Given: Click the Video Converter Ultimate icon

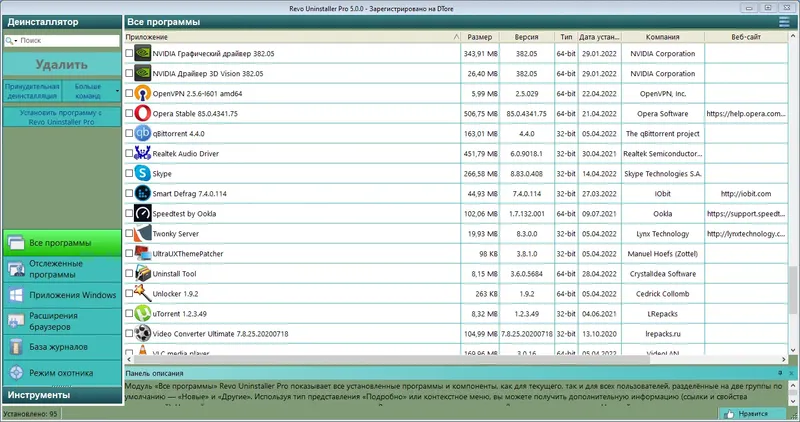Looking at the screenshot, I should tap(142, 334).
